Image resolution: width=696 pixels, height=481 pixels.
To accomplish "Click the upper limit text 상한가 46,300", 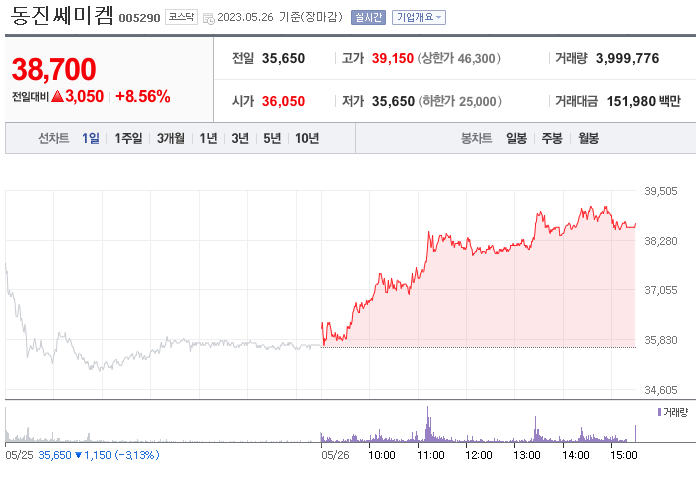I will [x=459, y=58].
